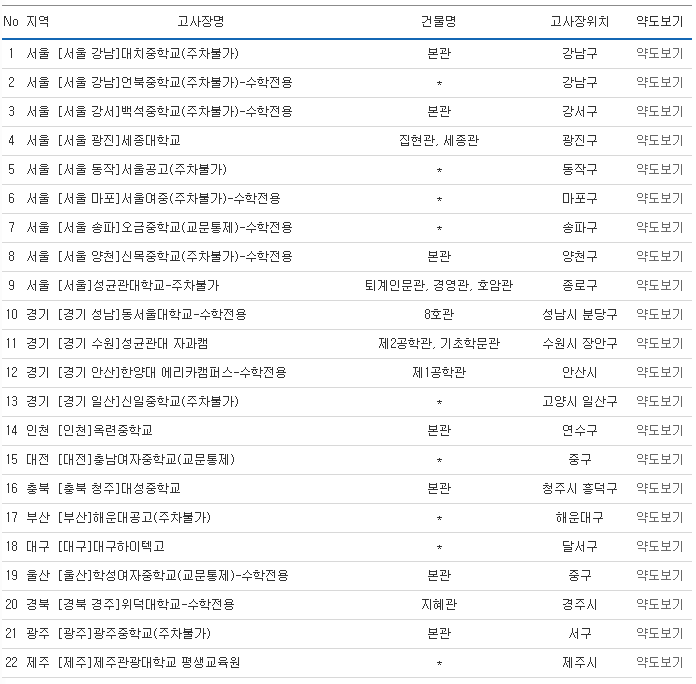This screenshot has width=696, height=684.
Task: Click 약도보기 in 옥련중학교 row
Action: [x=659, y=431]
